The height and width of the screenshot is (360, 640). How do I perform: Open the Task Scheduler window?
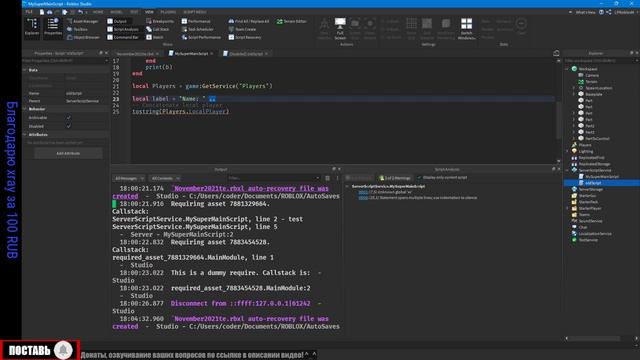tap(198, 29)
